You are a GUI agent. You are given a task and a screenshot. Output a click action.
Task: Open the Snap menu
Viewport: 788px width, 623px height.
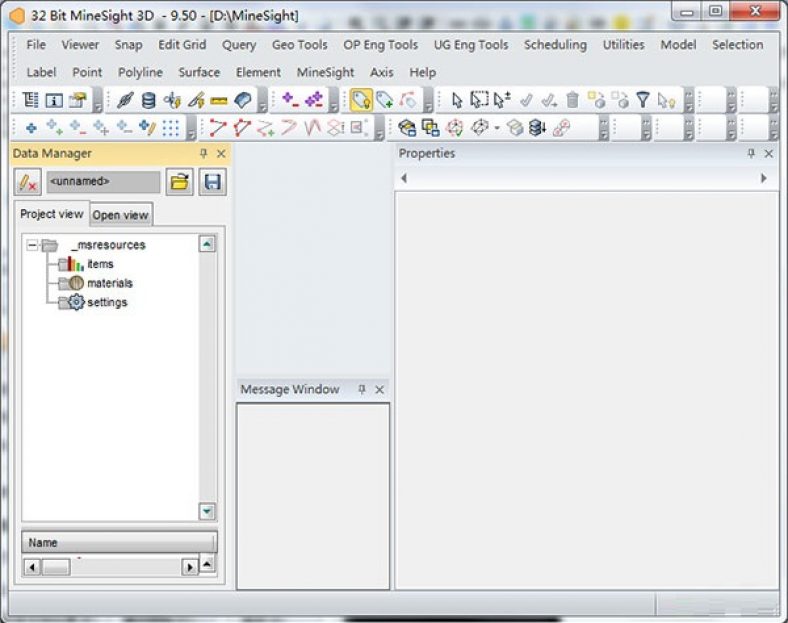click(129, 45)
